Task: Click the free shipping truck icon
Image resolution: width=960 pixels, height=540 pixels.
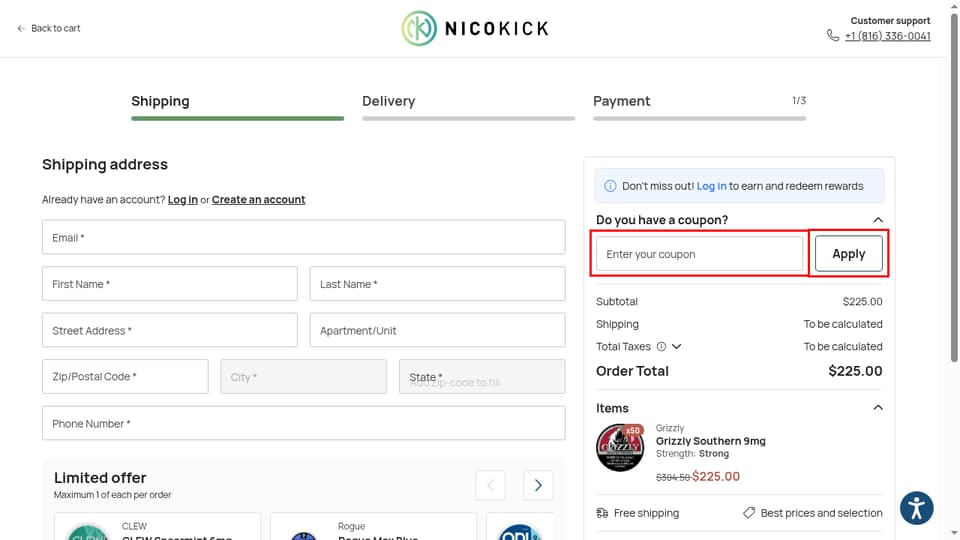Action: [602, 513]
